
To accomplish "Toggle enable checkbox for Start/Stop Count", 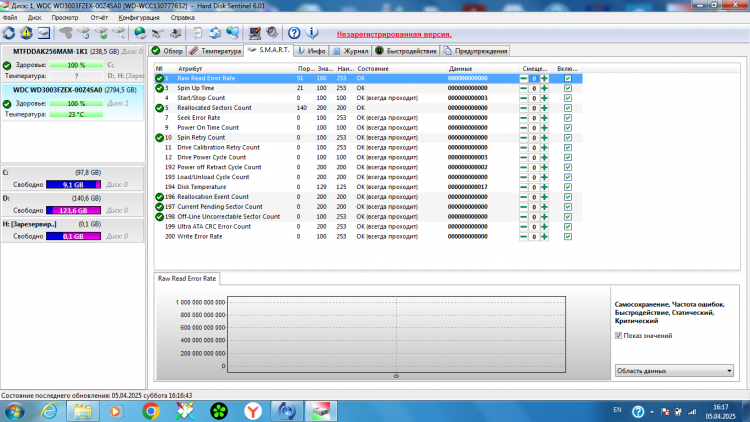I will [568, 98].
